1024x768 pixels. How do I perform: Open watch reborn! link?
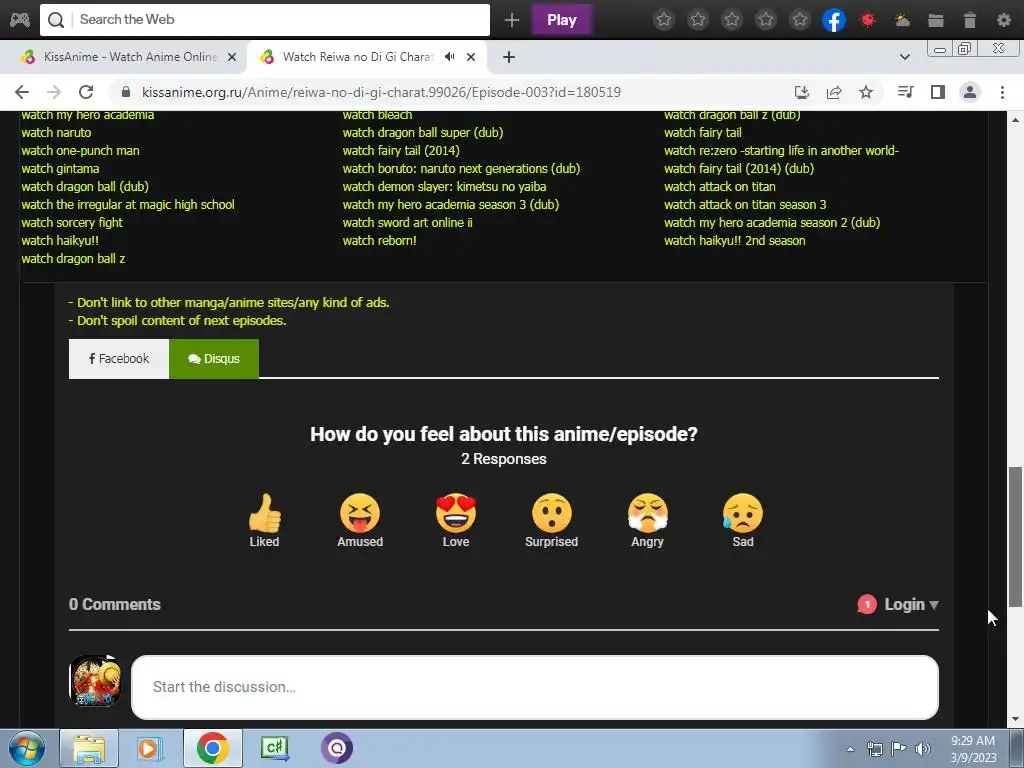pyautogui.click(x=379, y=241)
